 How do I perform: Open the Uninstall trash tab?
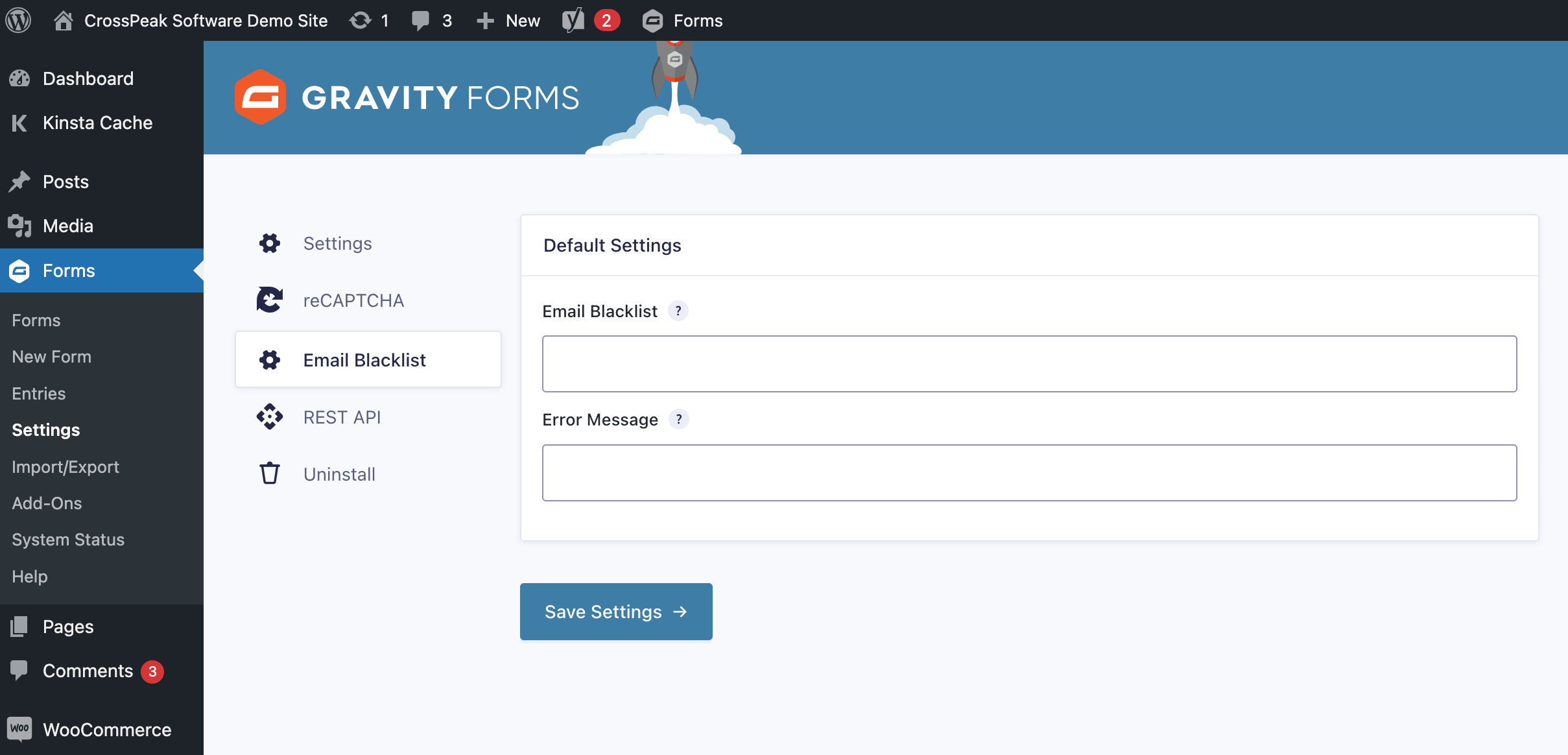click(339, 474)
